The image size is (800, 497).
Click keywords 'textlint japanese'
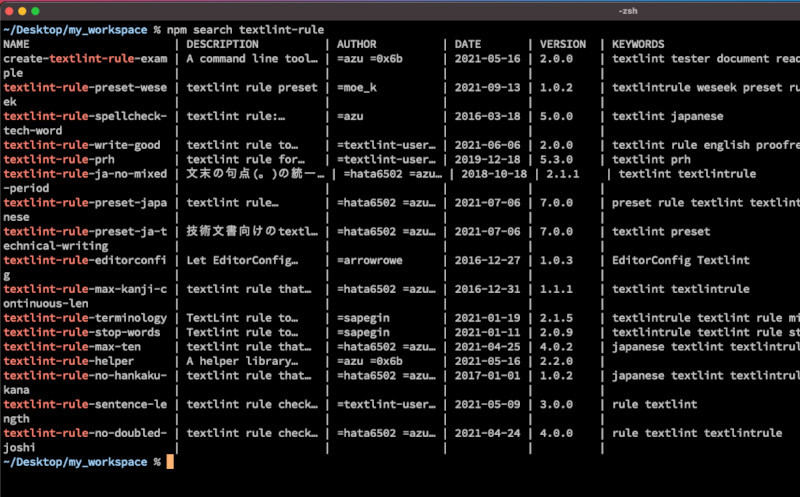point(667,116)
